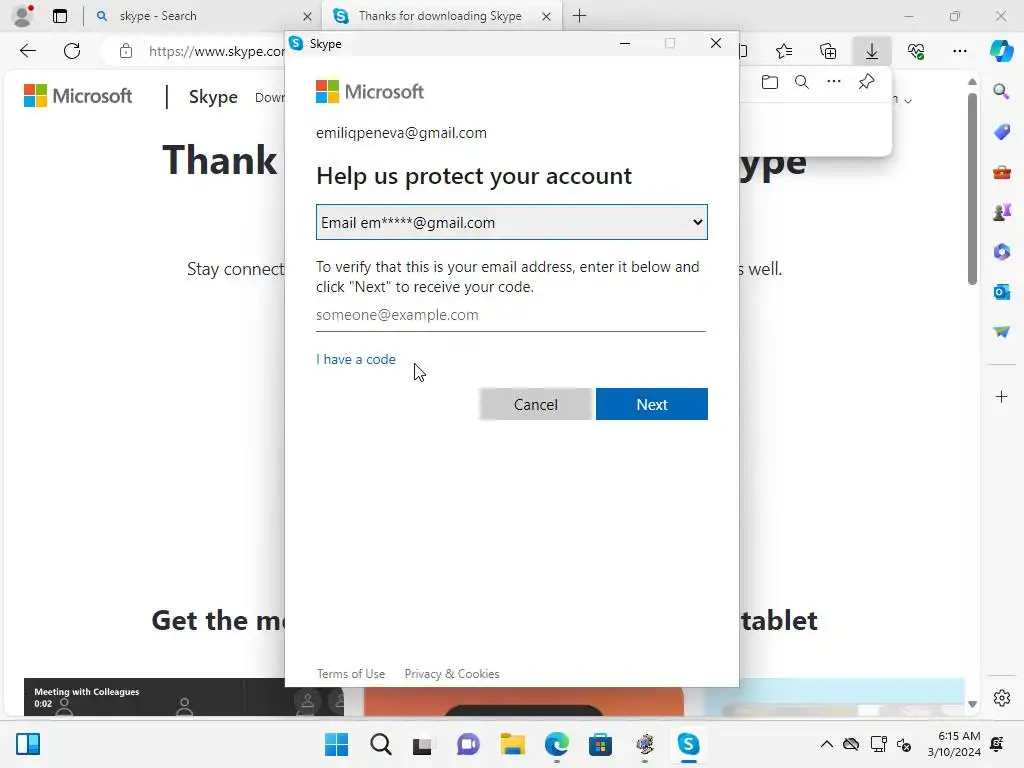Image resolution: width=1024 pixels, height=768 pixels.
Task: Open a new browser tab
Action: 579,16
